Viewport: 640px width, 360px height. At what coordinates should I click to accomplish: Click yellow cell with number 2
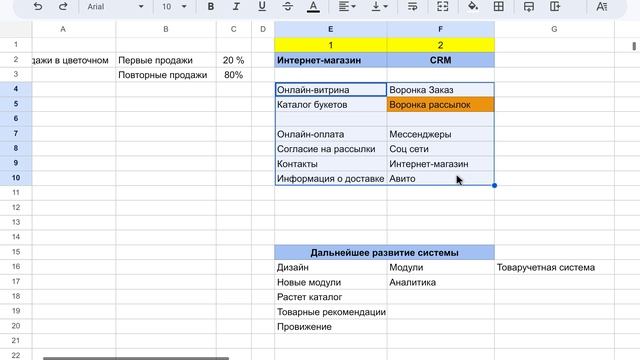click(x=440, y=45)
